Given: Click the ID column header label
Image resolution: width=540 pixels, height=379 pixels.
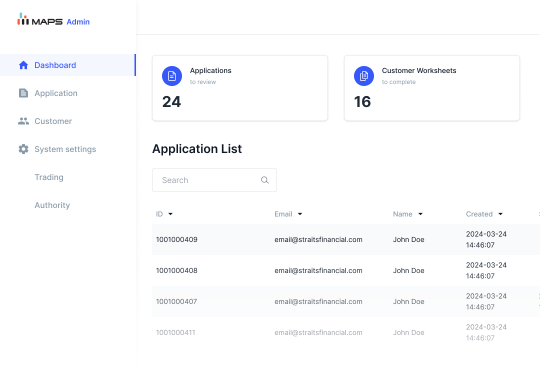Looking at the screenshot, I should (x=159, y=214).
